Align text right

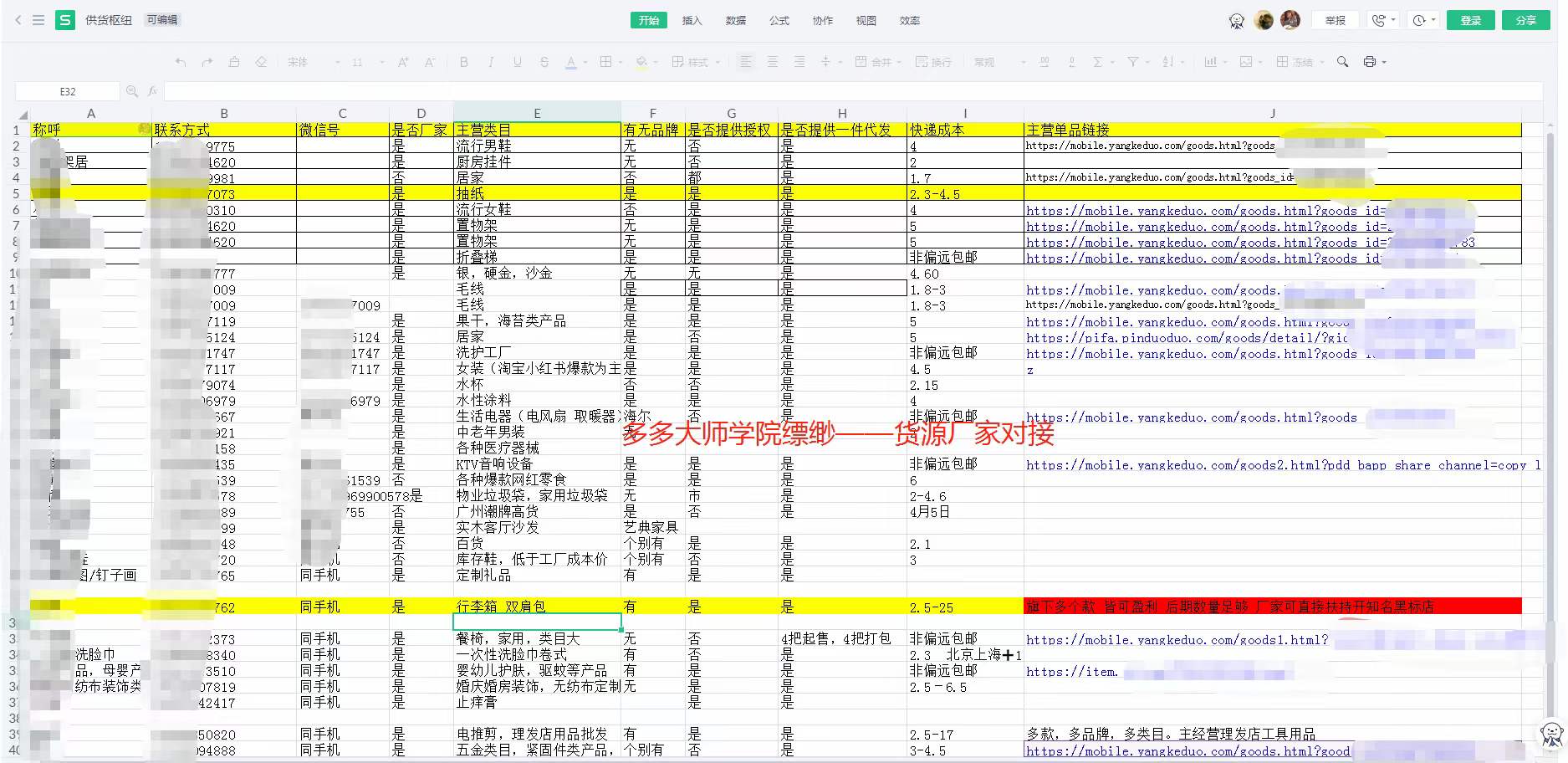799,62
